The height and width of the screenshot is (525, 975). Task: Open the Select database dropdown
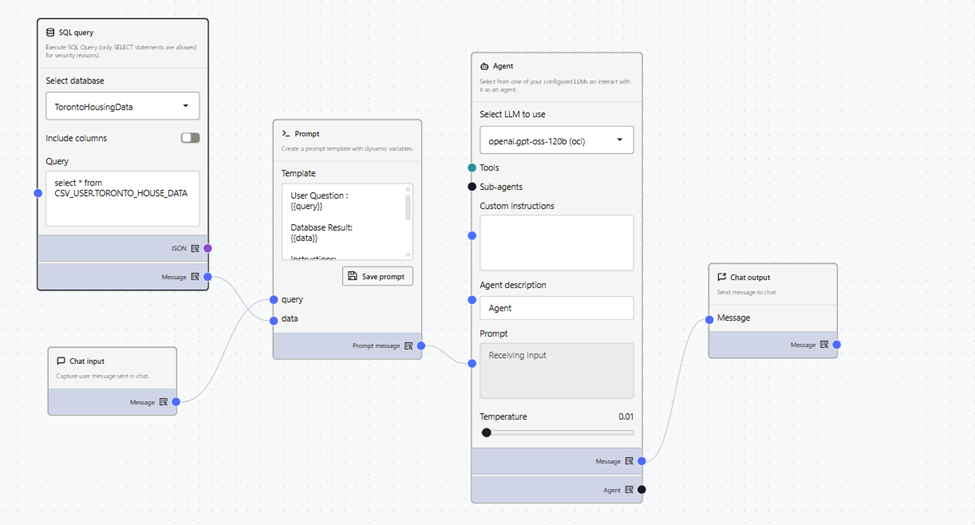[122, 106]
